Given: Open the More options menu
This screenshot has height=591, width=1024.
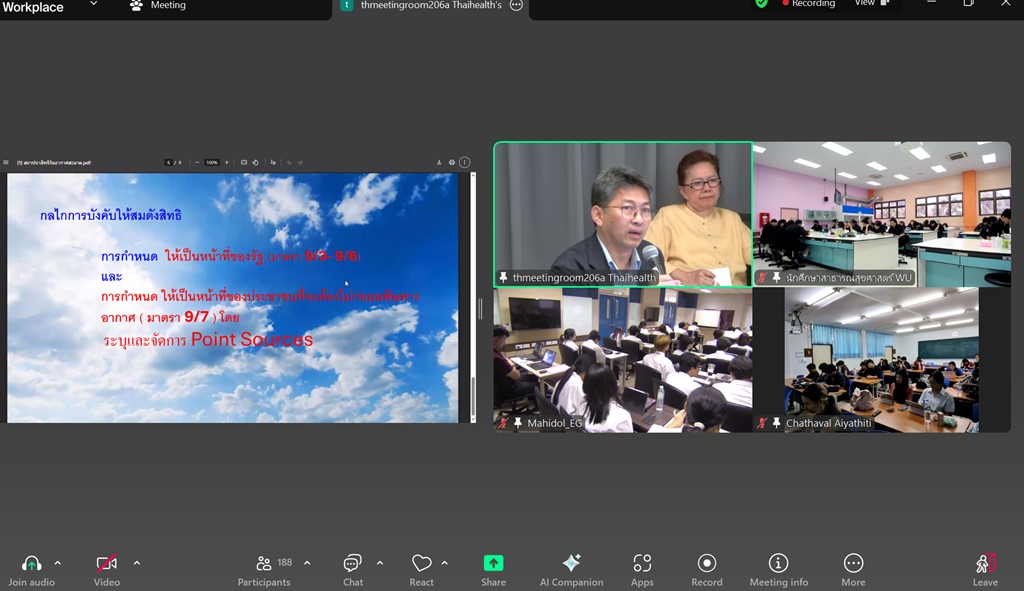Looking at the screenshot, I should 853,563.
